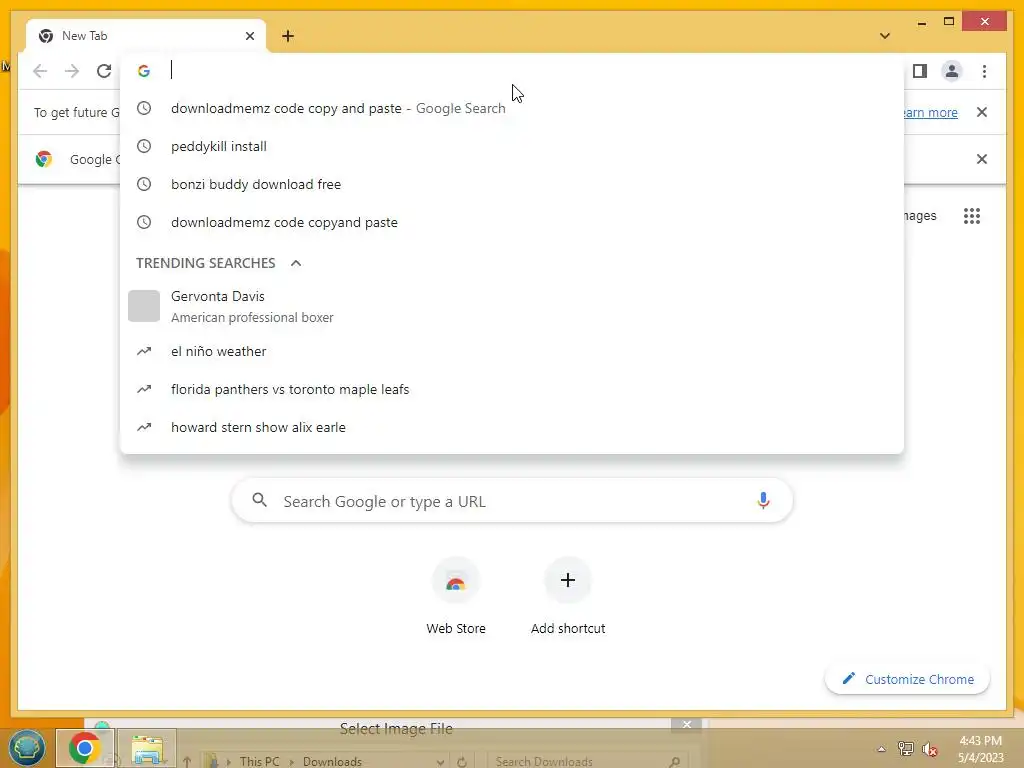The image size is (1024, 768).
Task: Click the back navigation arrow
Action: [x=40, y=71]
